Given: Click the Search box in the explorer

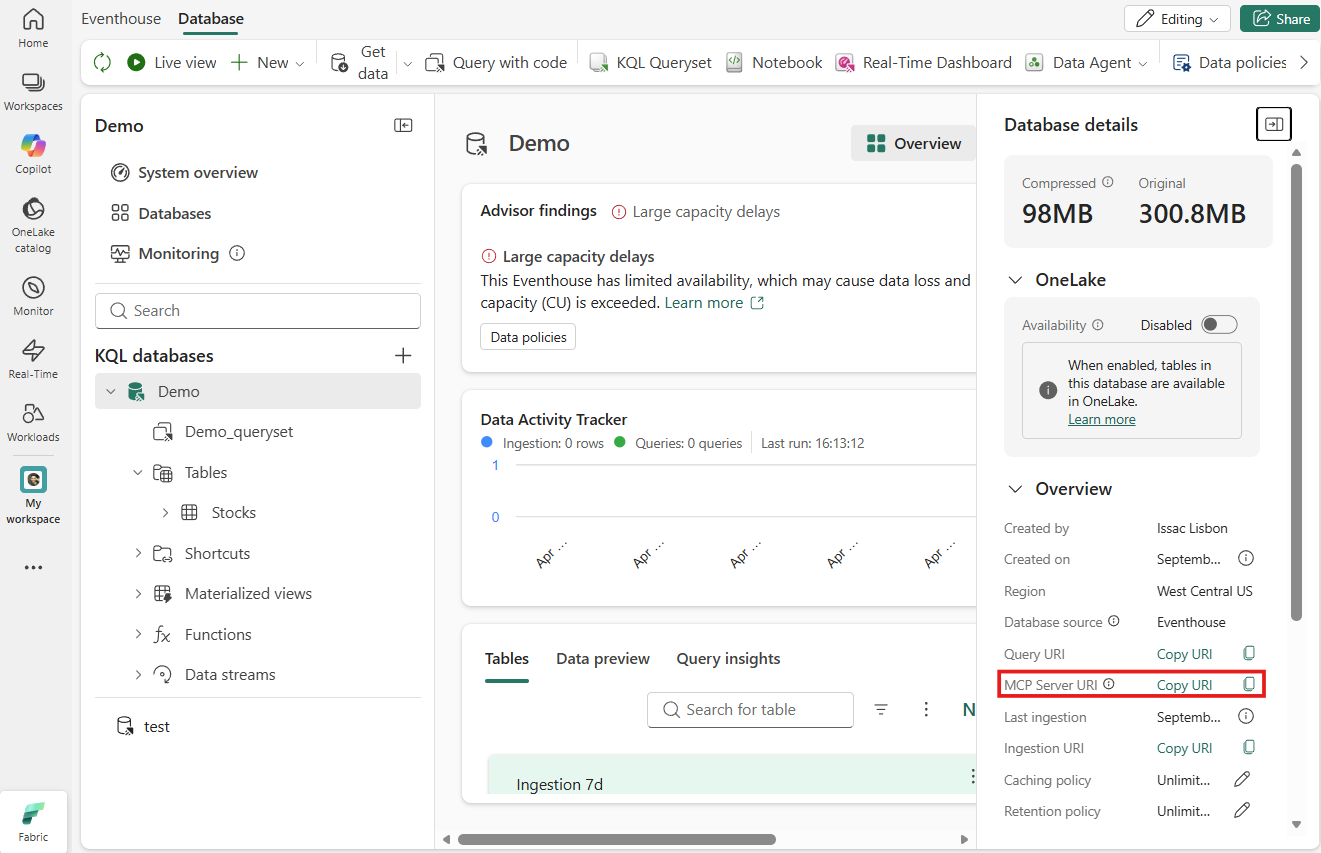Looking at the screenshot, I should [x=258, y=311].
